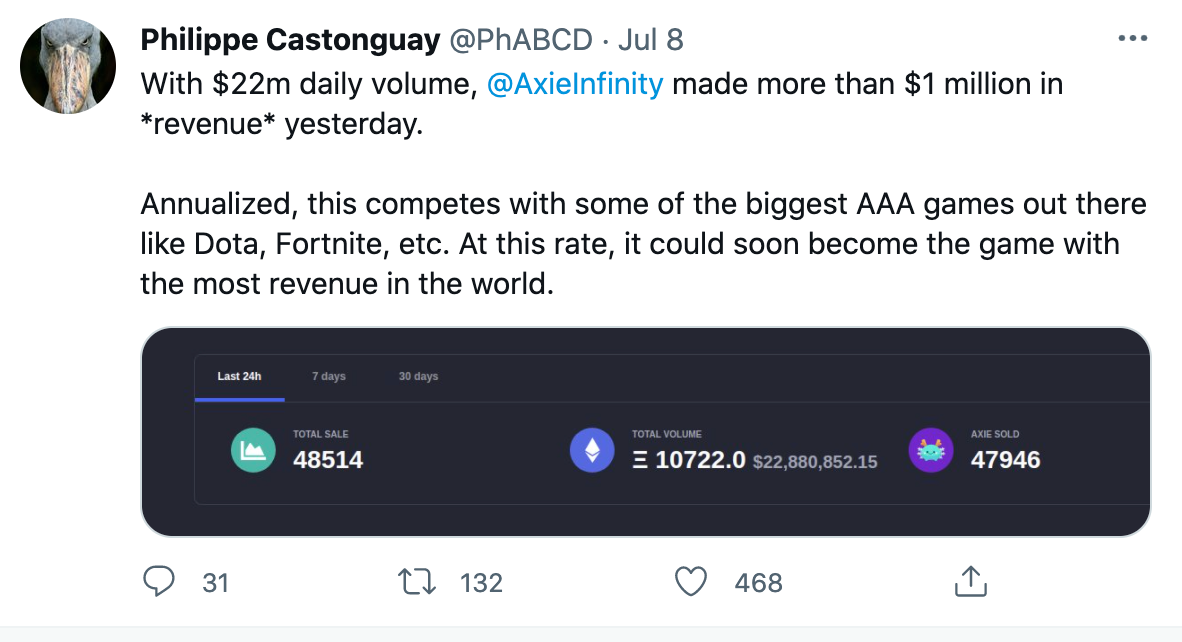This screenshot has width=1182, height=642.
Task: Open Philippe Castonguay's profile name
Action: coord(290,39)
